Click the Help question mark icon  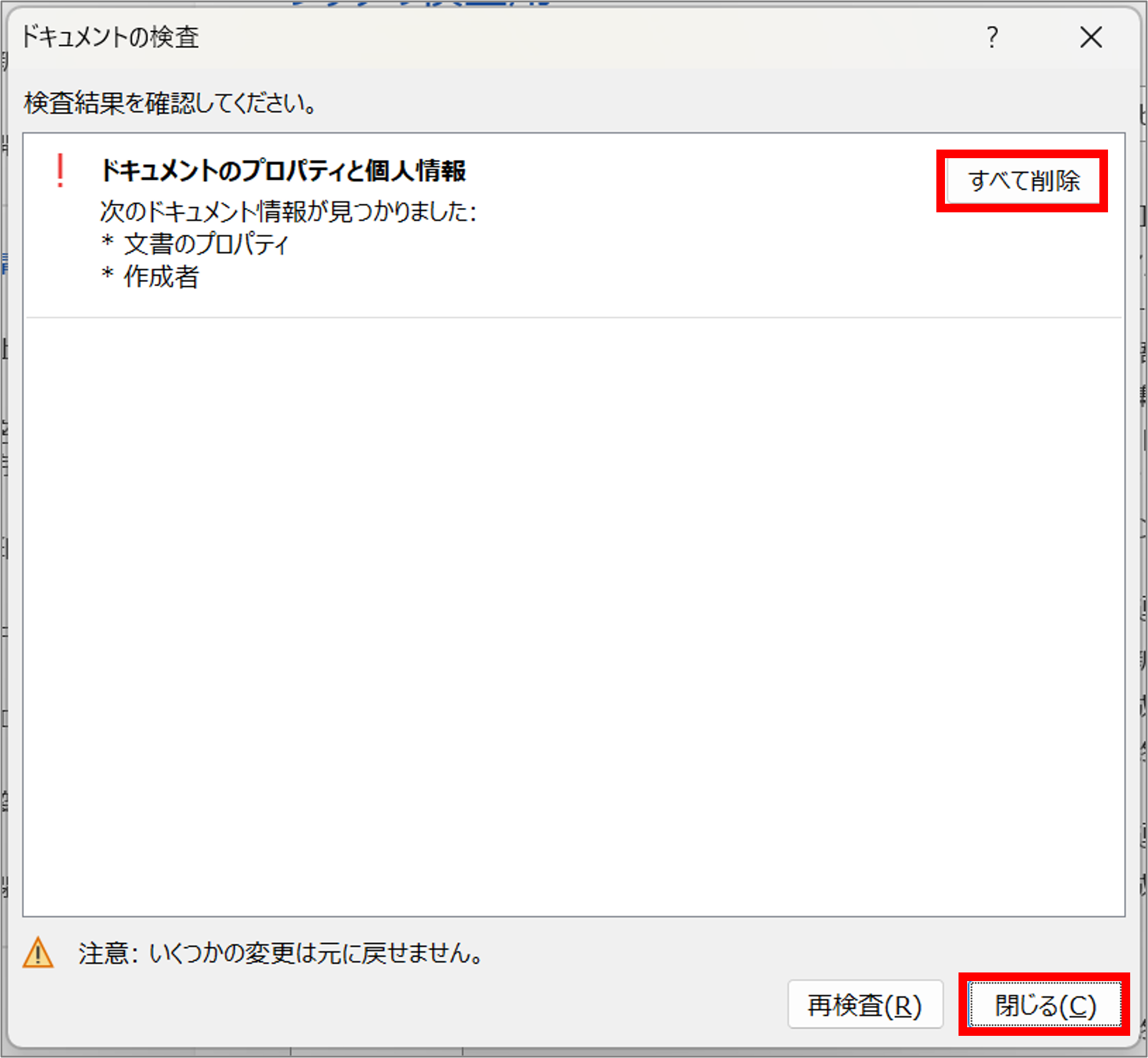click(x=992, y=38)
